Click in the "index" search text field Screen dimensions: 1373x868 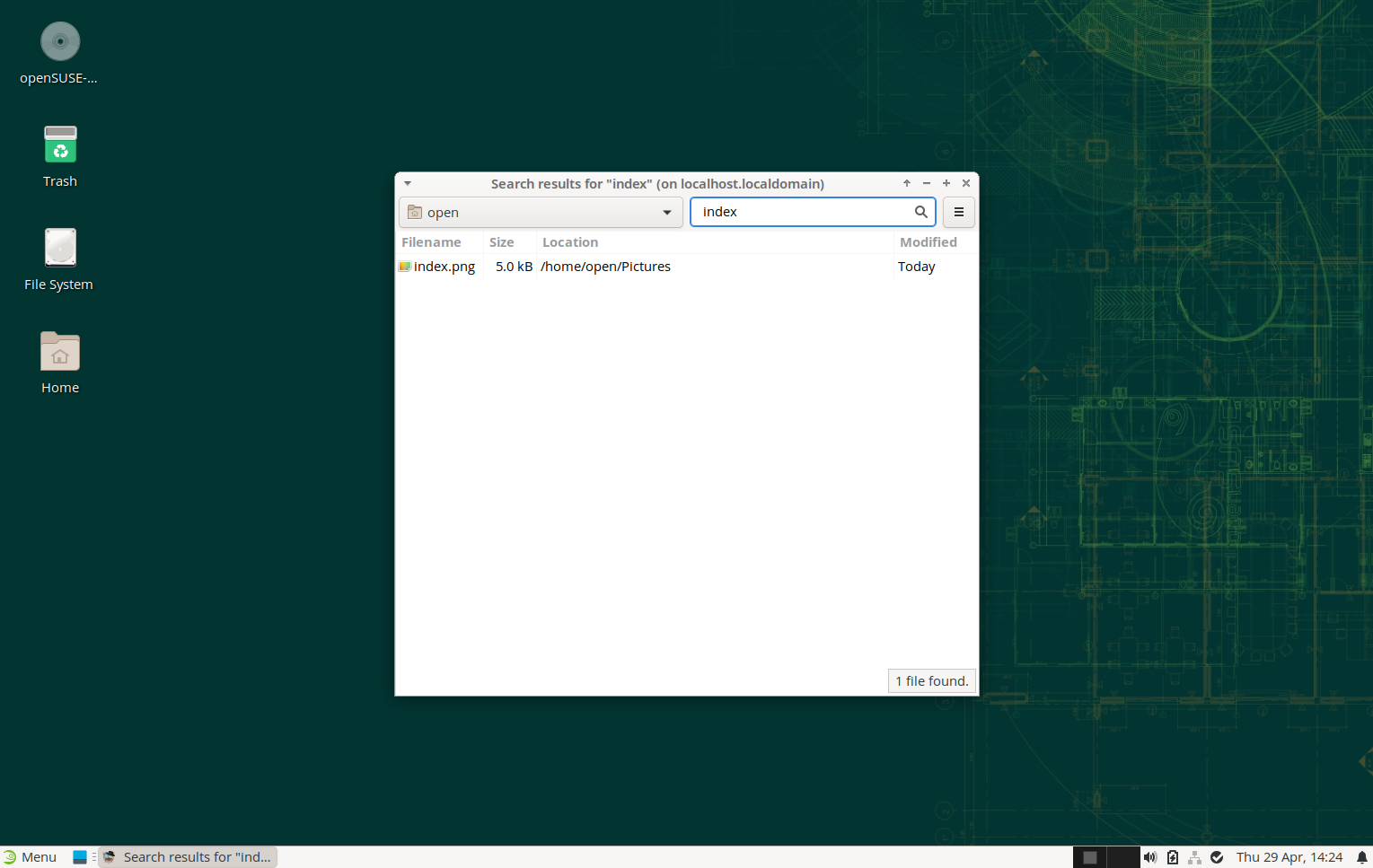[x=799, y=212]
